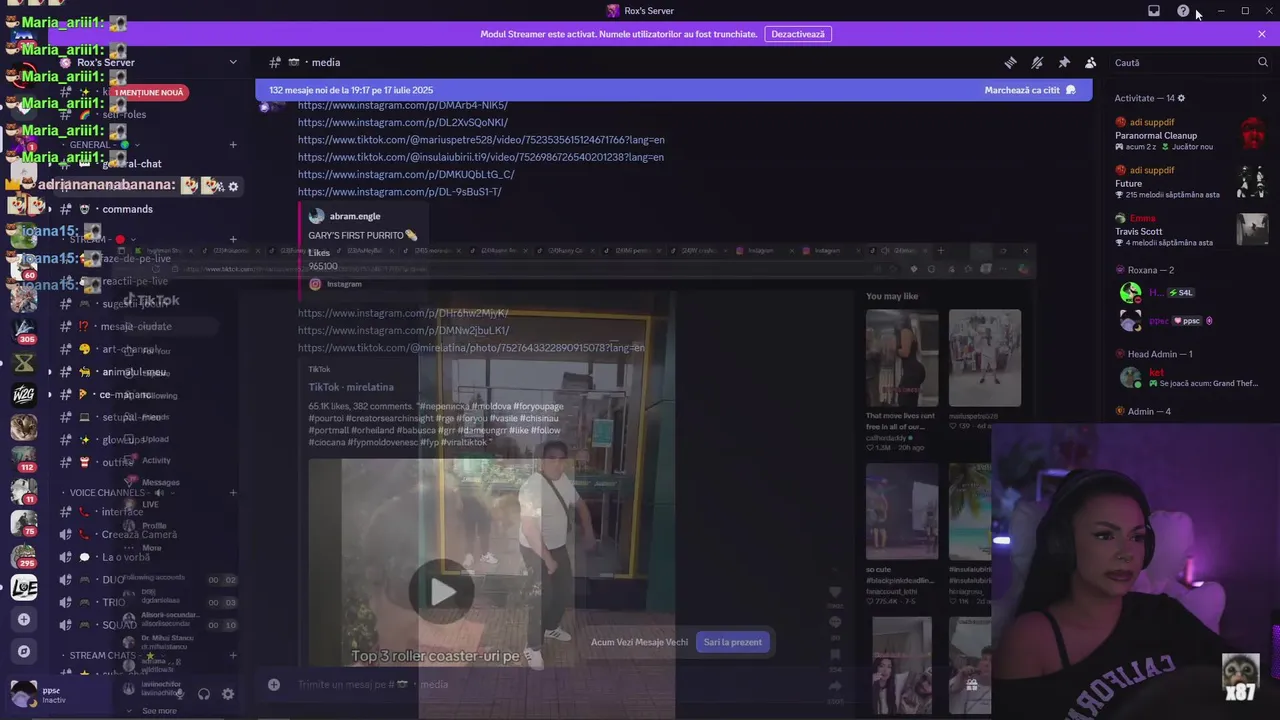Click the gift icon in message box
This screenshot has height=720, width=1280.
(971, 685)
